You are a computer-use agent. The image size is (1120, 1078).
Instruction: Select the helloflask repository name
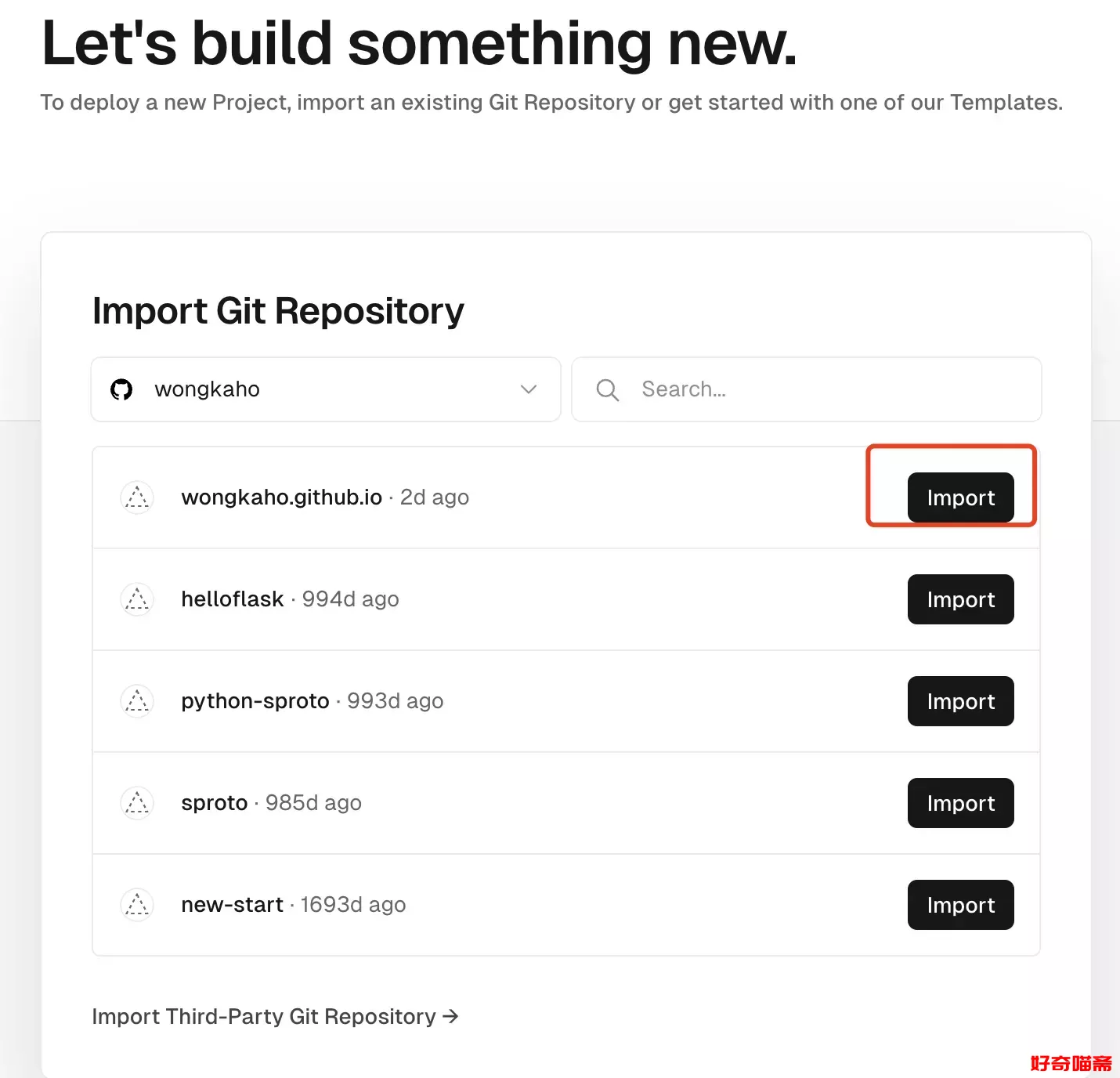232,599
